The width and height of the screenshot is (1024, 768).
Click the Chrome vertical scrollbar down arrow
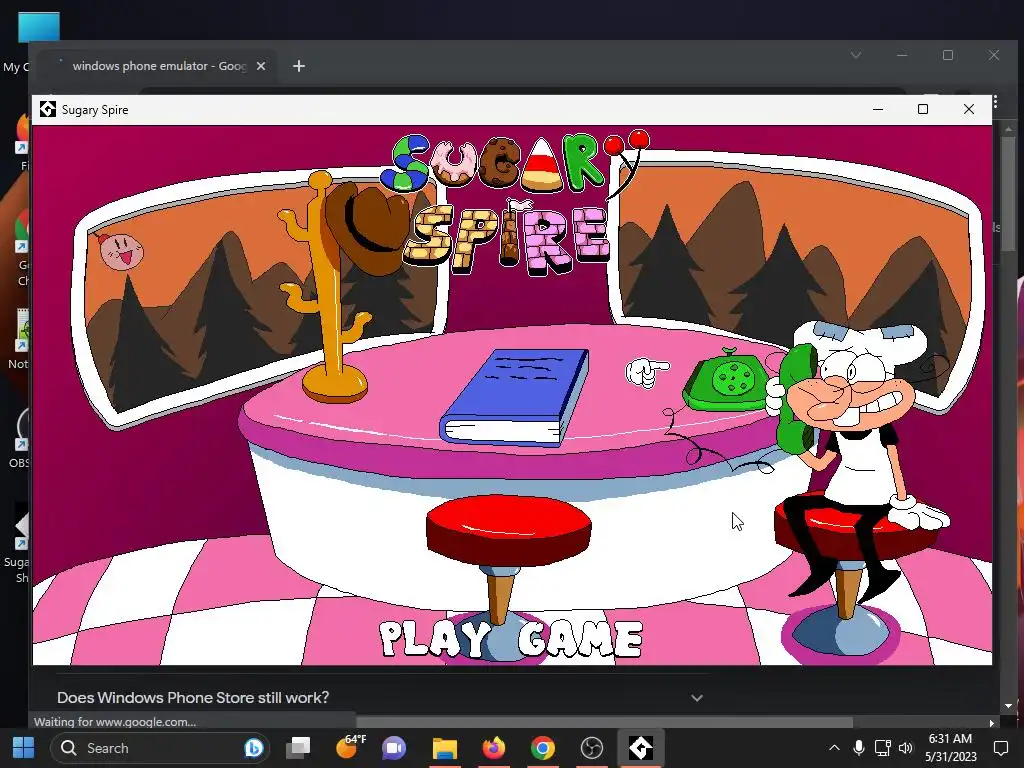[1008, 706]
